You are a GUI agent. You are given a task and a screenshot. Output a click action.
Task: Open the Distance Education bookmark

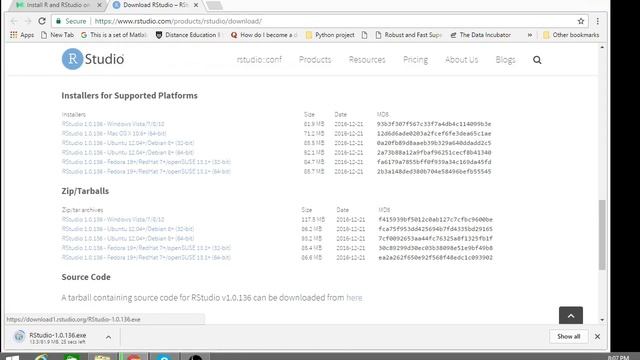tap(188, 35)
